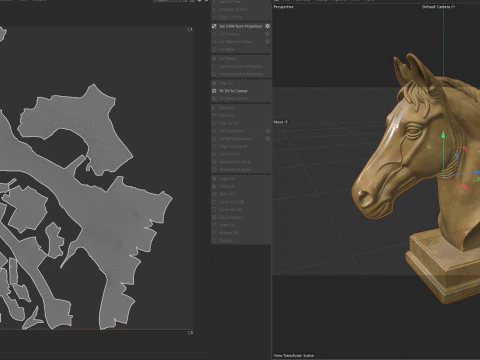The height and width of the screenshot is (360, 480).
Task: Grab the red X-axis move handle
Action: coord(465,187)
